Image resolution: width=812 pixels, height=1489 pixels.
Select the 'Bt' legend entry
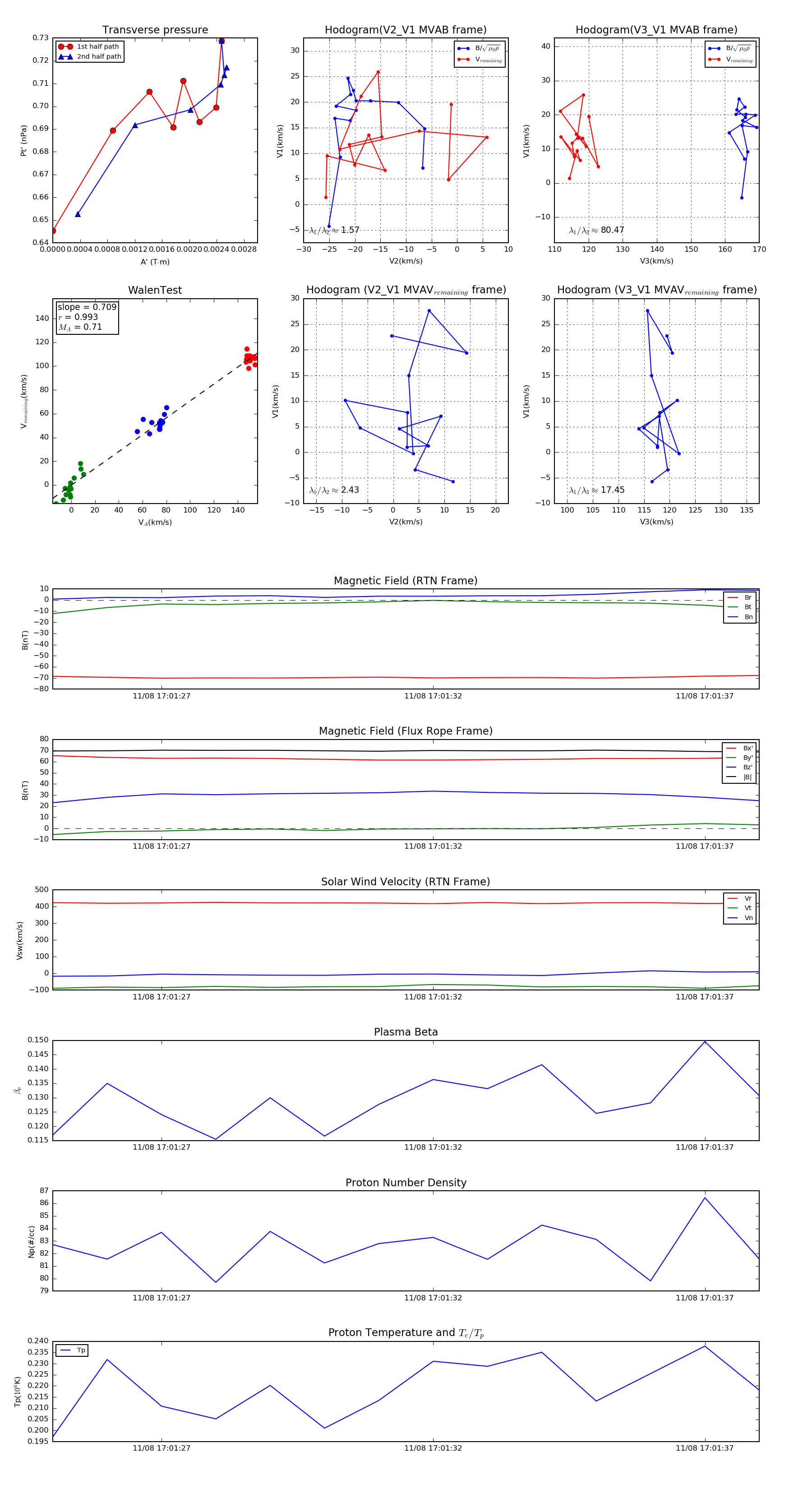coord(740,607)
